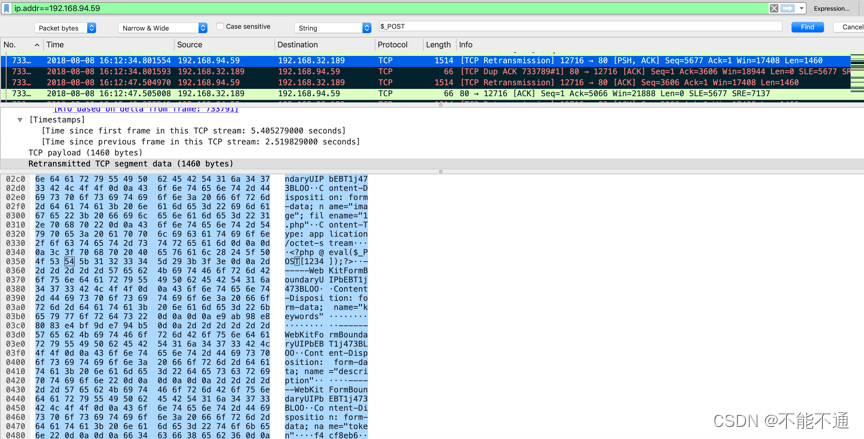This screenshot has height=439, width=864.
Task: Click the Cancel search button
Action: pyautogui.click(x=851, y=27)
